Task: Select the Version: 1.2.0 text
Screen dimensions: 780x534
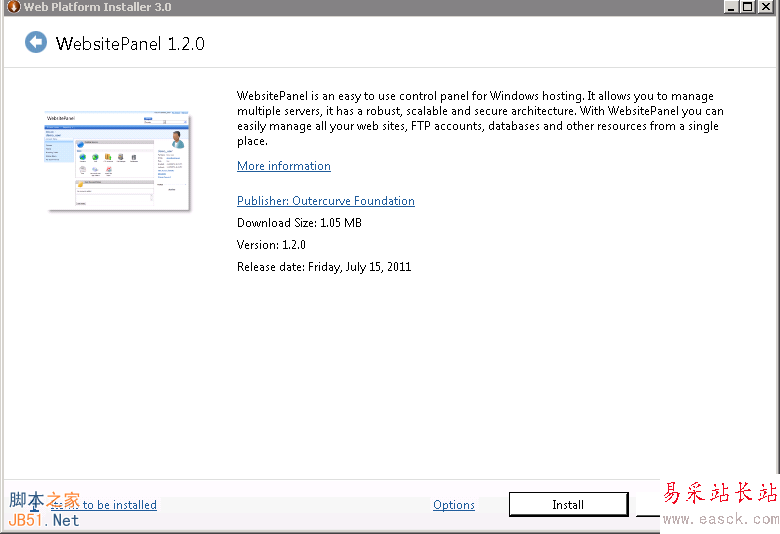Action: pos(271,244)
